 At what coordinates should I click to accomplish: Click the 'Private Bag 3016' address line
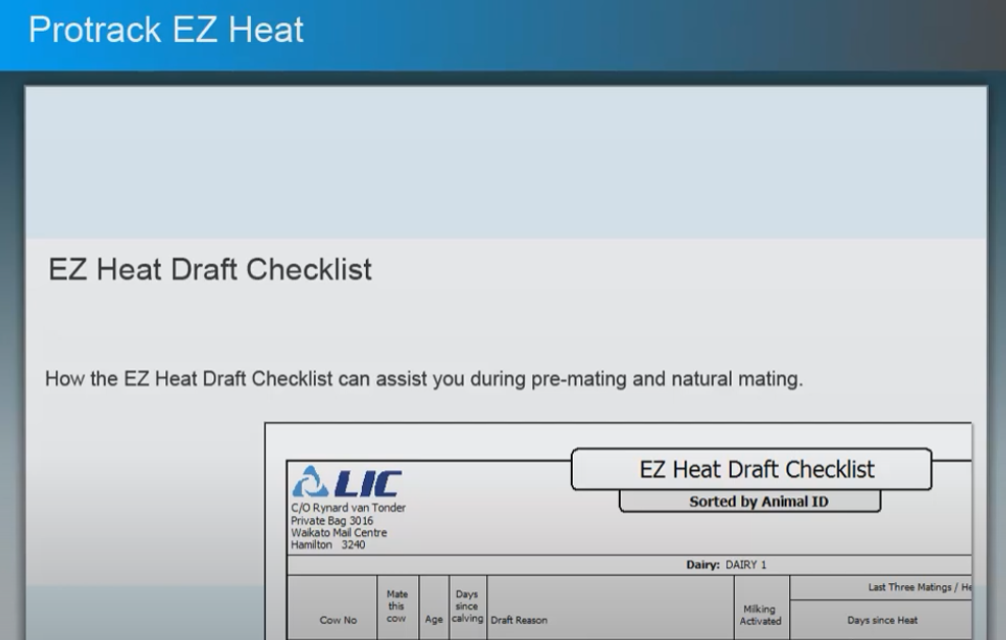click(x=332, y=520)
